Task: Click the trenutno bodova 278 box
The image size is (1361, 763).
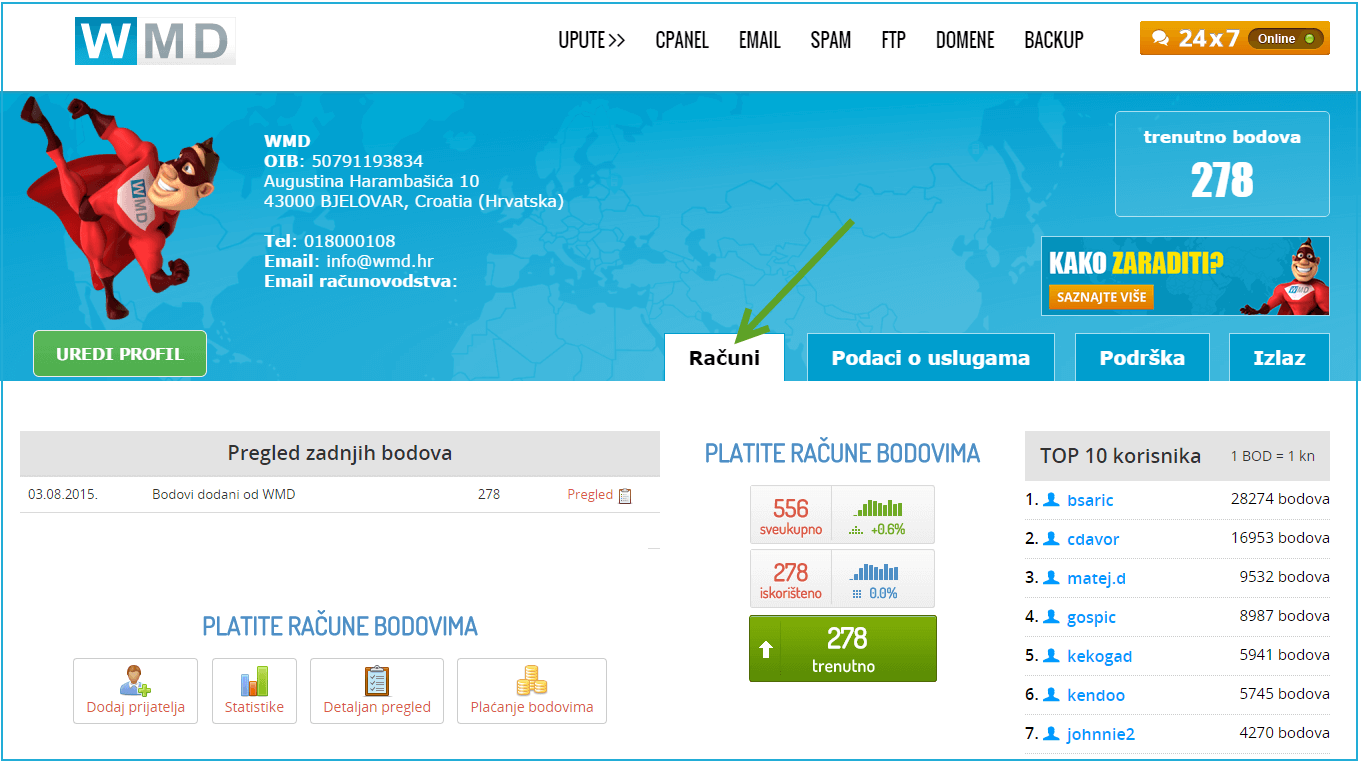Action: [x=1222, y=164]
